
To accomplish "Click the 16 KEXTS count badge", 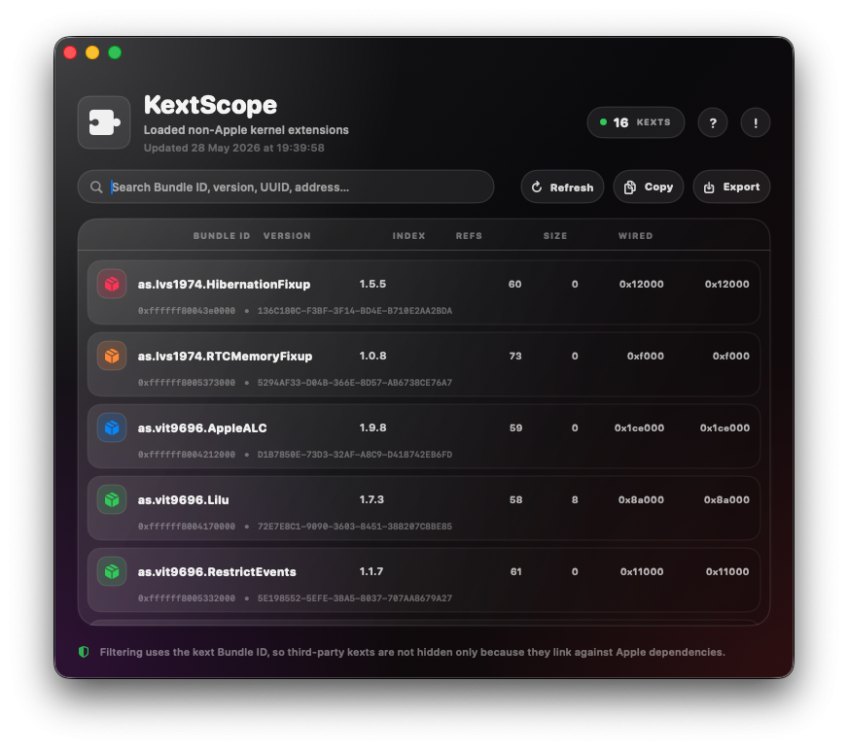I will coord(636,123).
